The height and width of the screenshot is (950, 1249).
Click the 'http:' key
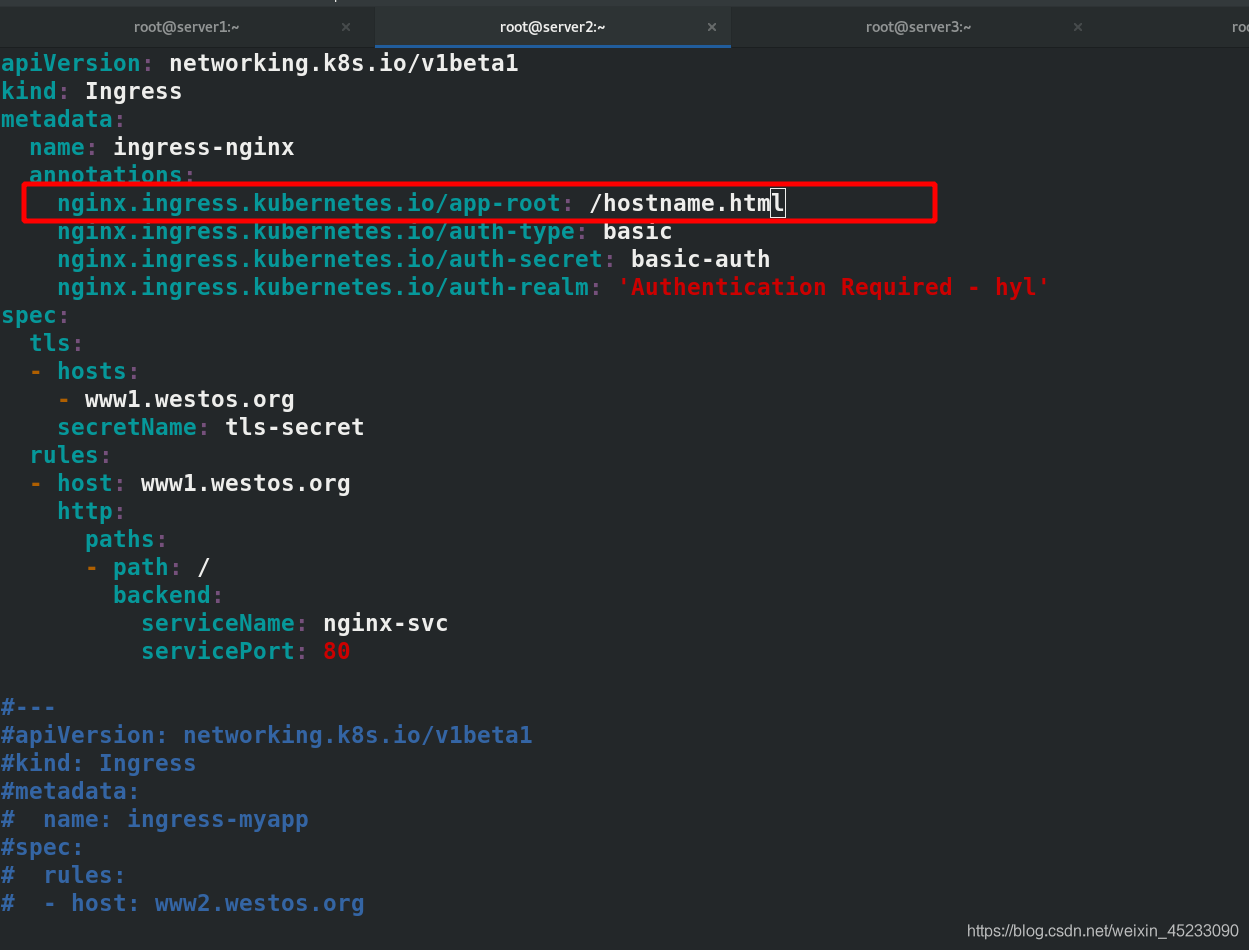92,511
